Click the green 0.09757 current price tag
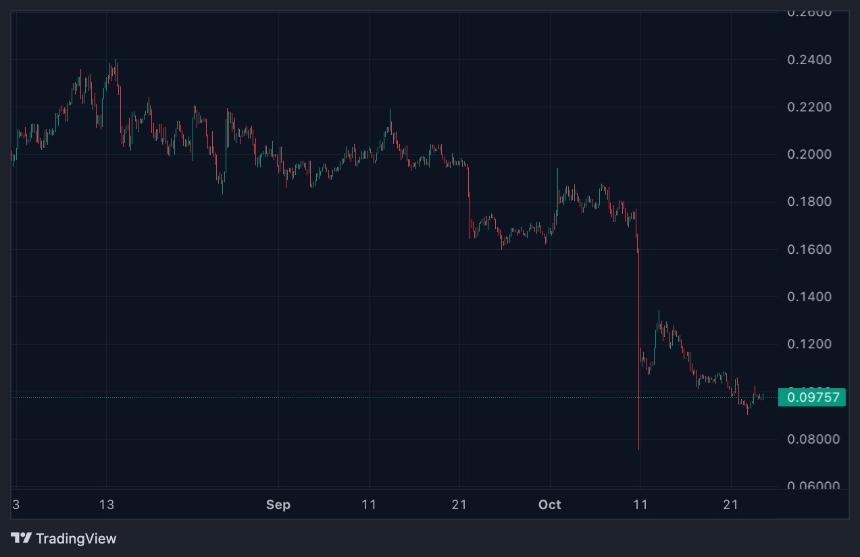 pyautogui.click(x=811, y=397)
